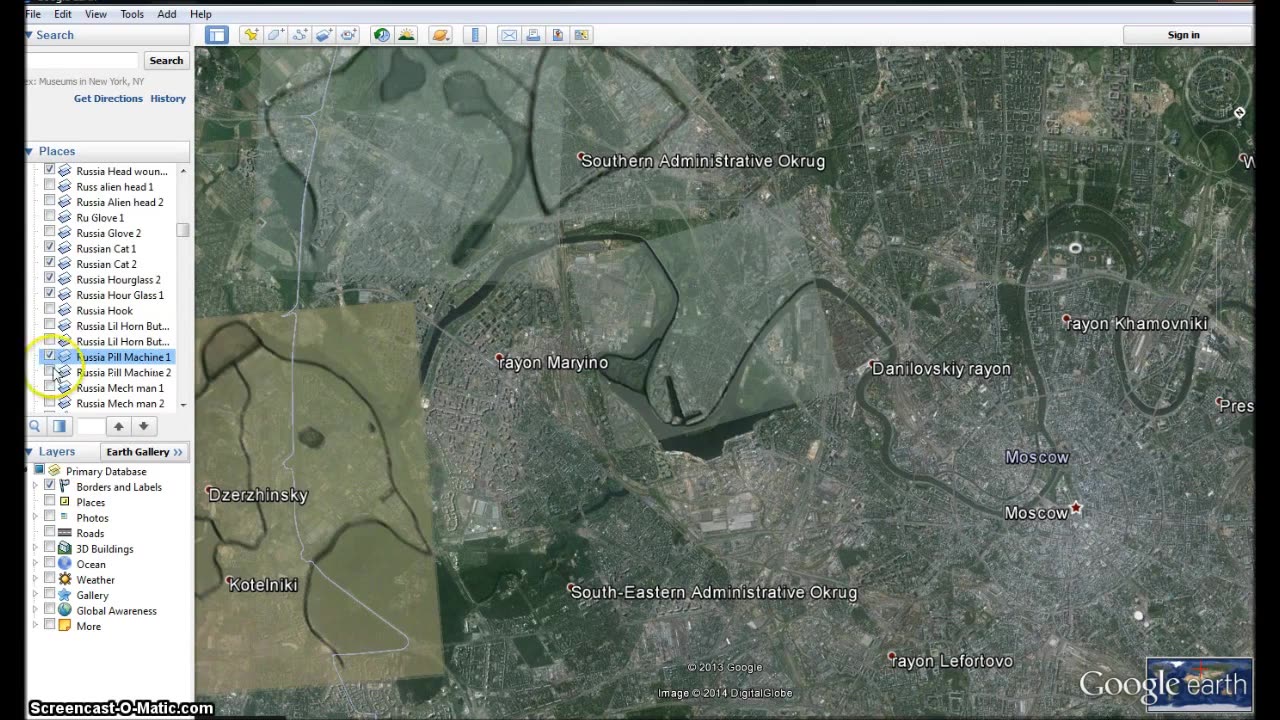Uncheck Russia Head wound overlay
The height and width of the screenshot is (720, 1280).
pyautogui.click(x=49, y=171)
